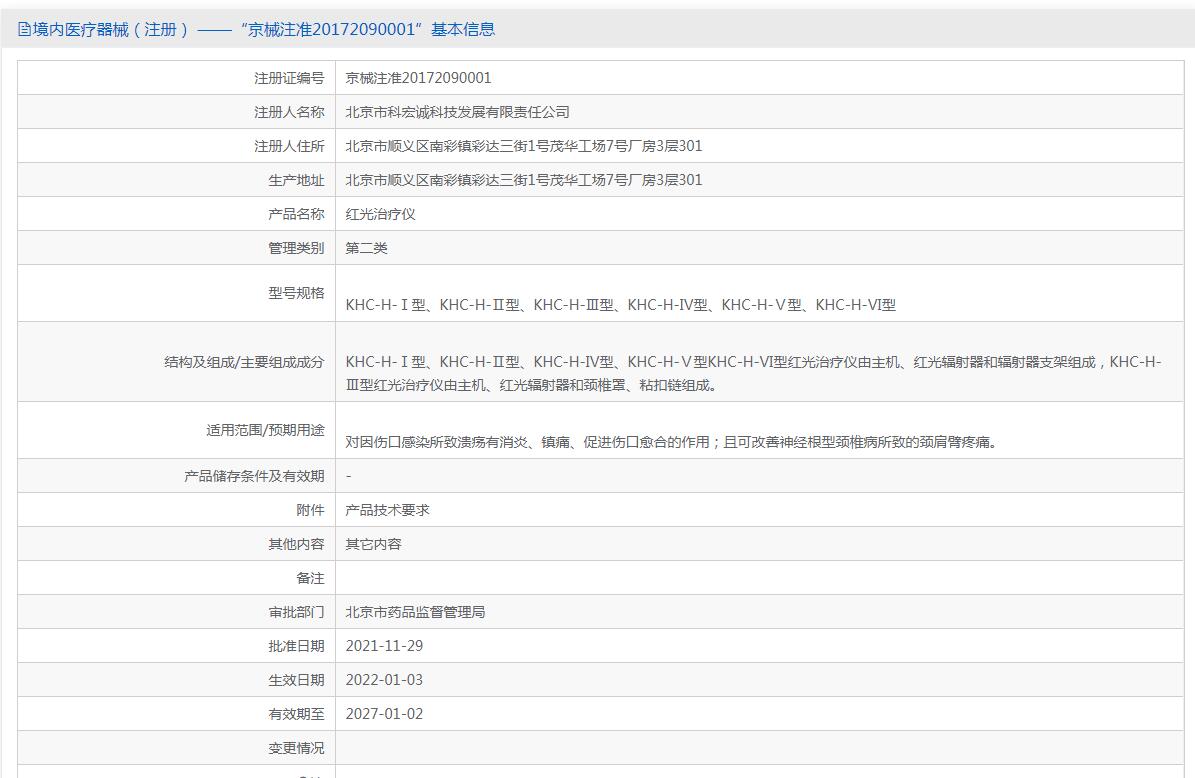Click the 其它内容 value
The image size is (1195, 778).
373,544
